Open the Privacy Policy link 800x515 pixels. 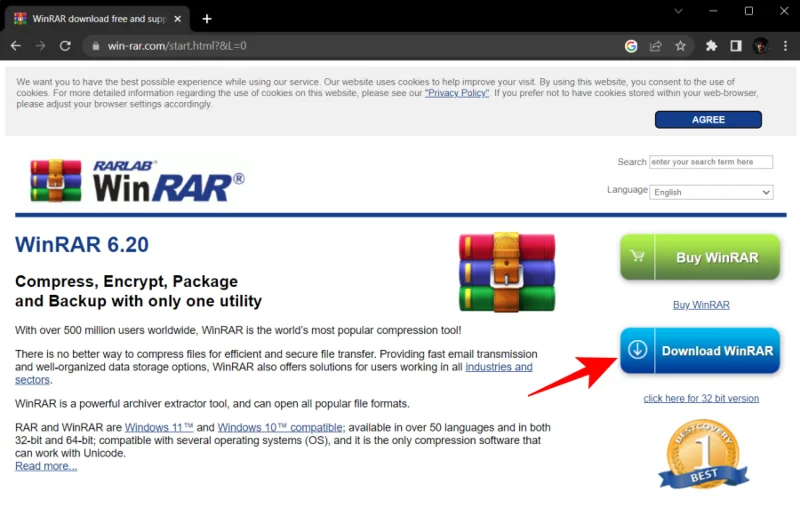(x=457, y=93)
